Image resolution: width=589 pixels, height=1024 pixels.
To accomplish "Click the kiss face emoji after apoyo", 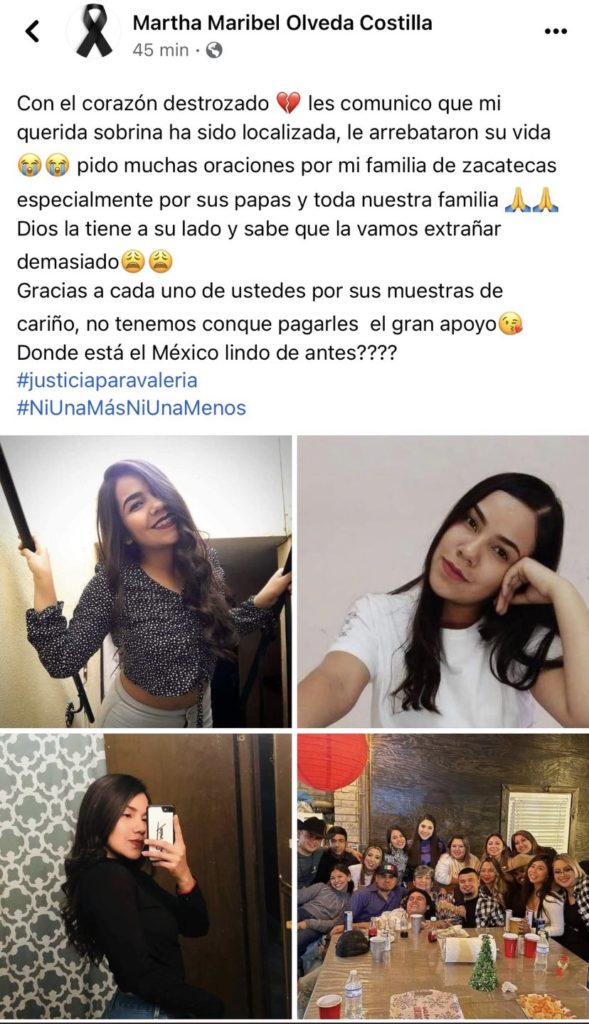I will [x=511, y=324].
